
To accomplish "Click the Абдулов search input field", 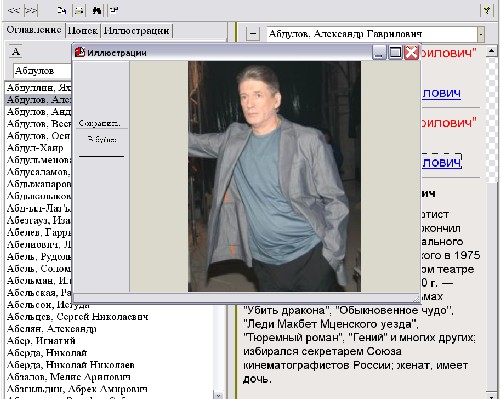I will tap(43, 71).
